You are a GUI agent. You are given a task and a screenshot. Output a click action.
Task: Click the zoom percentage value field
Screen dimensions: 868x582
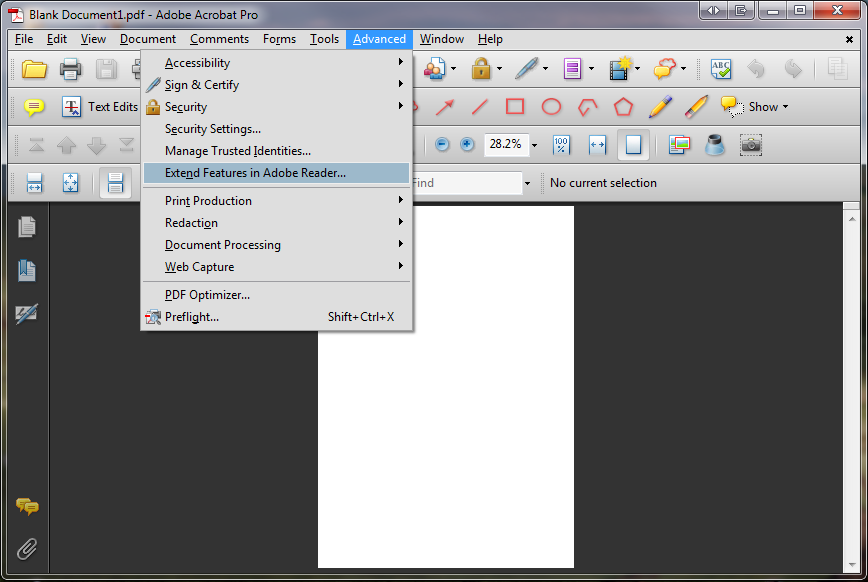coord(505,145)
